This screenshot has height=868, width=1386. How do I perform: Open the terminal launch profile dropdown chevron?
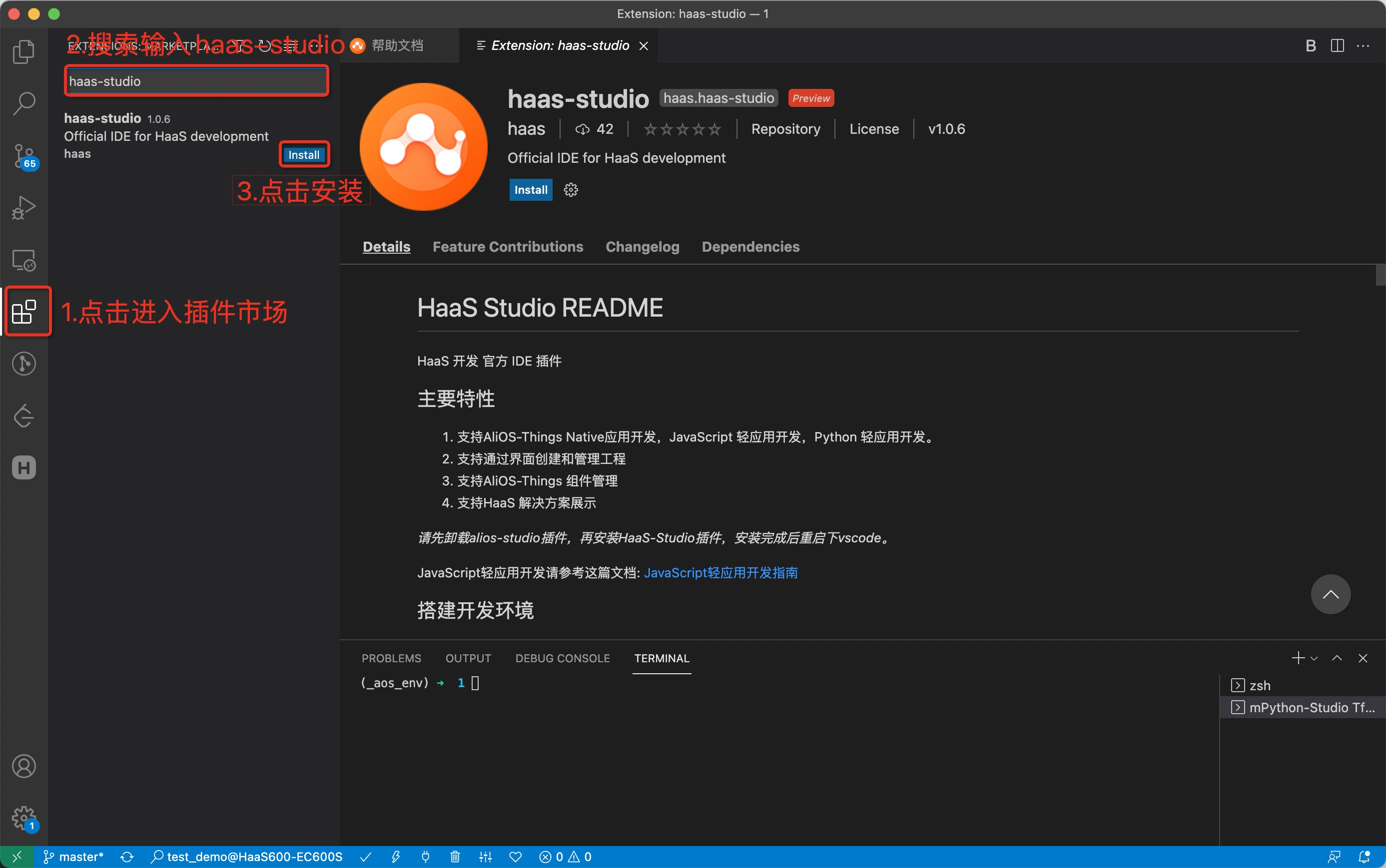(x=1314, y=658)
